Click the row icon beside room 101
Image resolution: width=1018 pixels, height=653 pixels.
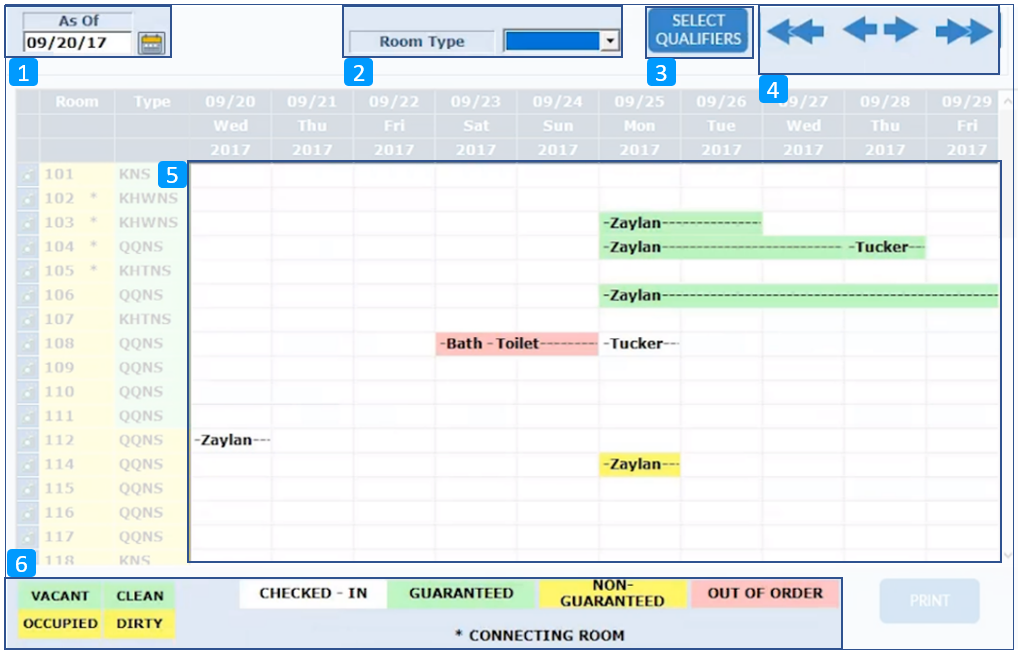coord(28,175)
